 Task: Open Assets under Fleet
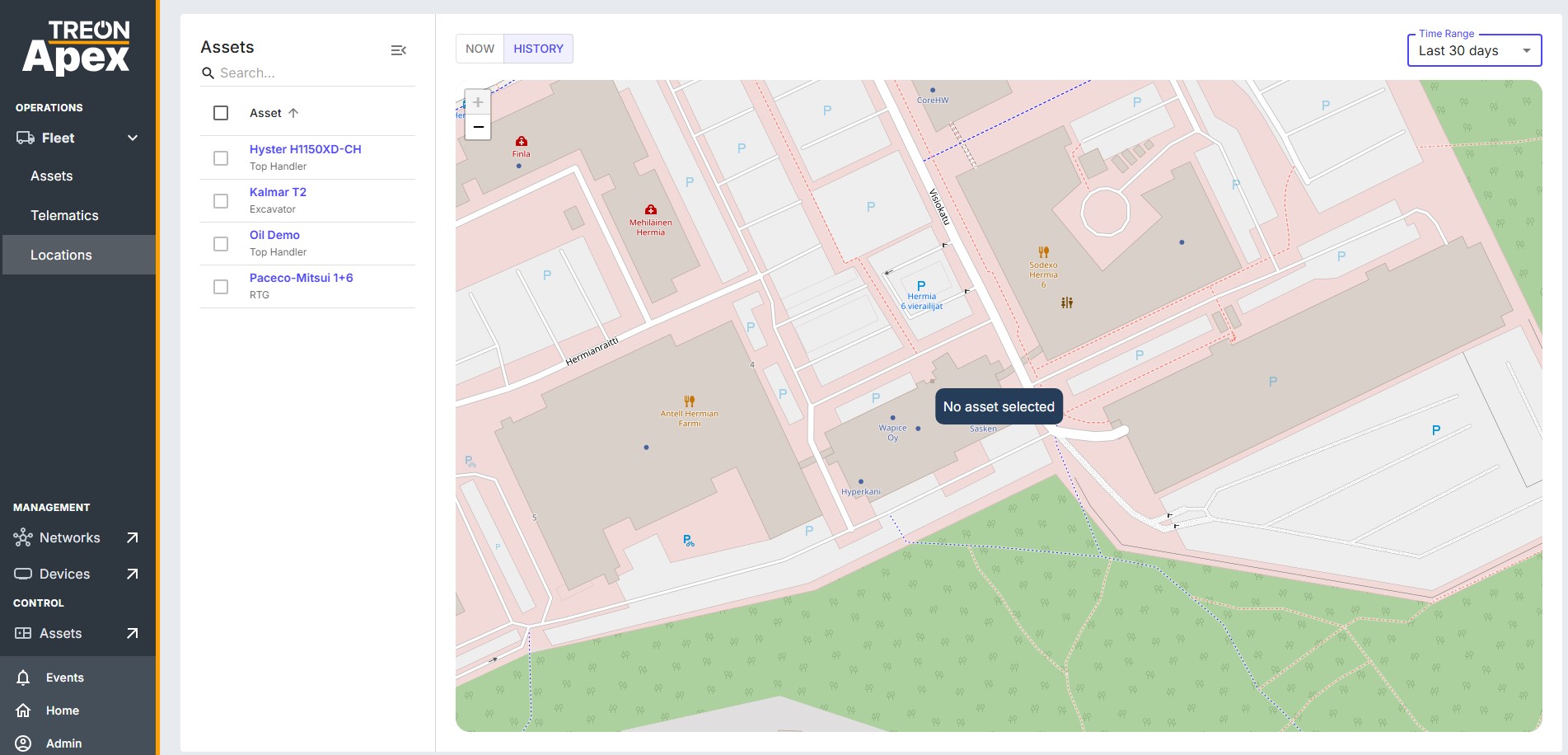[52, 176]
